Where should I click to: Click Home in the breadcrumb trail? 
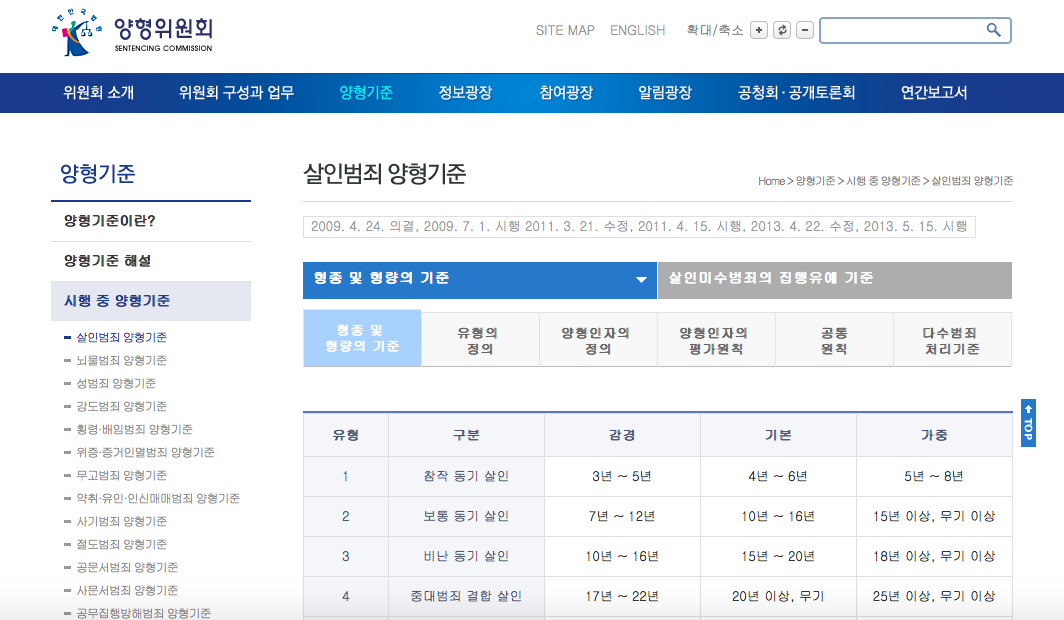click(x=769, y=181)
